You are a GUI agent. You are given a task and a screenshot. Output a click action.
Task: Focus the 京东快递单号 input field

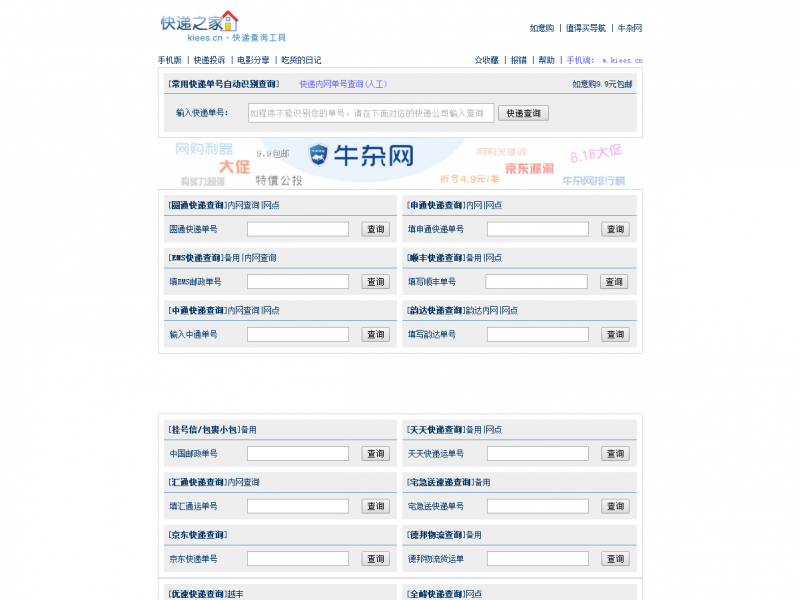click(298, 559)
